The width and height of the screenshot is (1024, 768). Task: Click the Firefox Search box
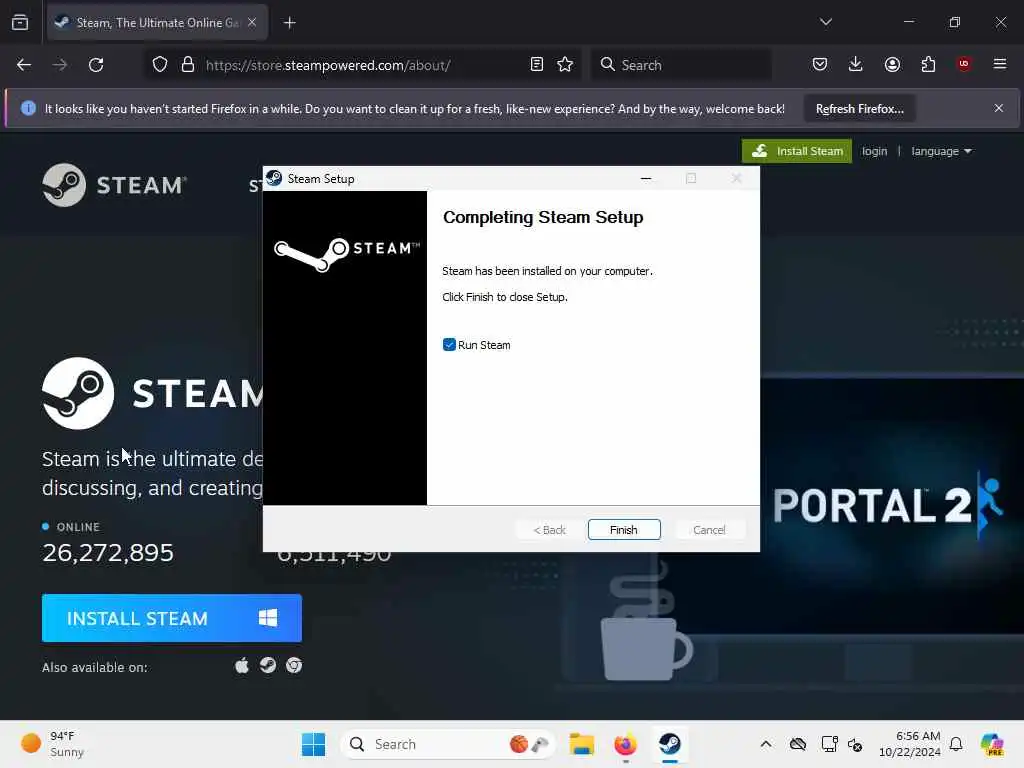click(681, 65)
